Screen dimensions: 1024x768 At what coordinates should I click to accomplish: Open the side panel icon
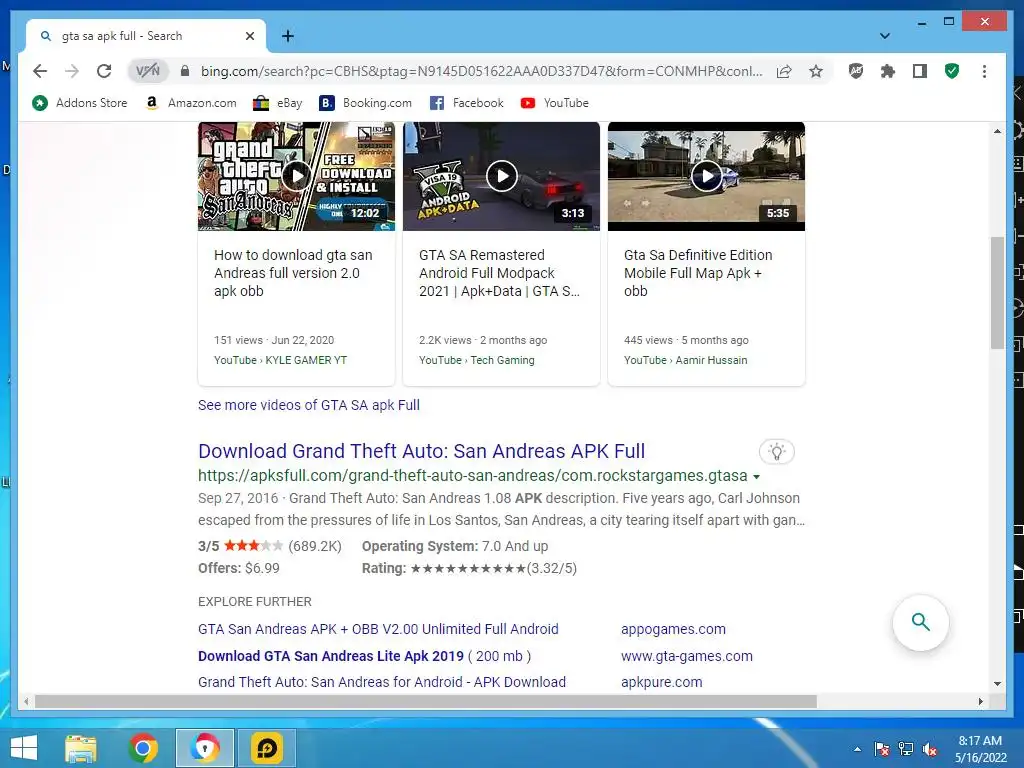pos(920,71)
